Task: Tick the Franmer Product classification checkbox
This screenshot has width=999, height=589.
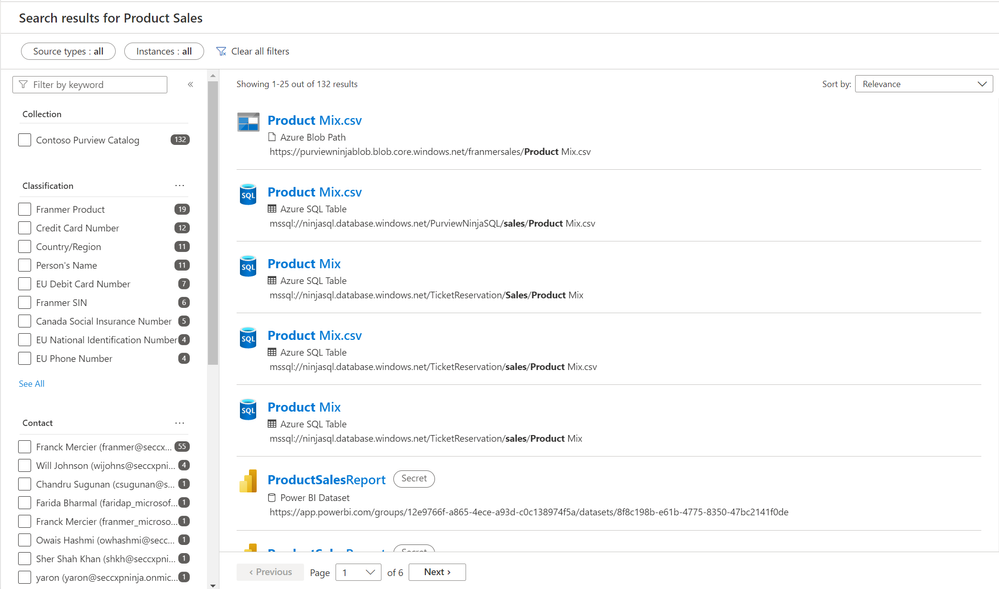Action: point(25,209)
